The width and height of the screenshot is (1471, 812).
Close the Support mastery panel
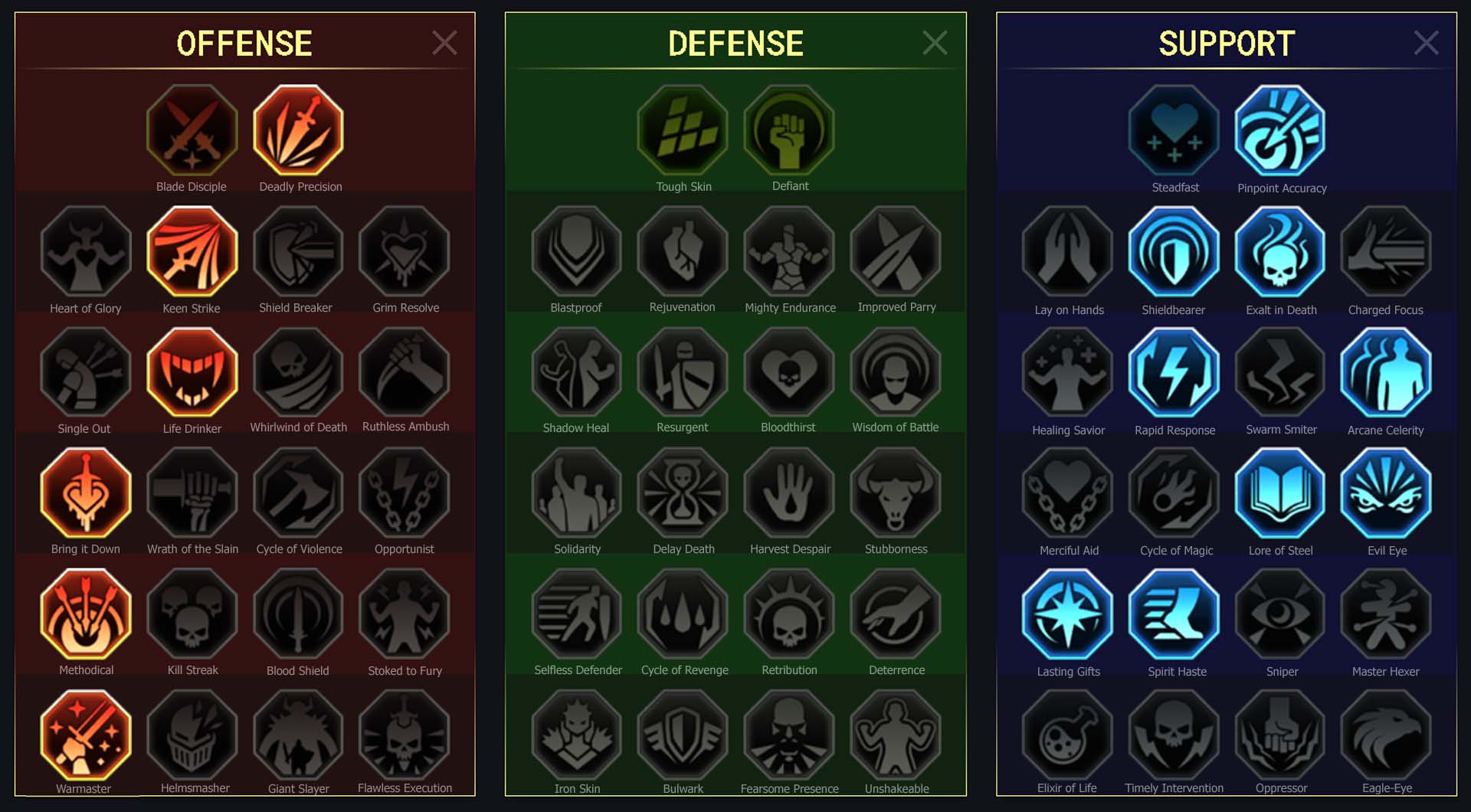click(x=1426, y=43)
